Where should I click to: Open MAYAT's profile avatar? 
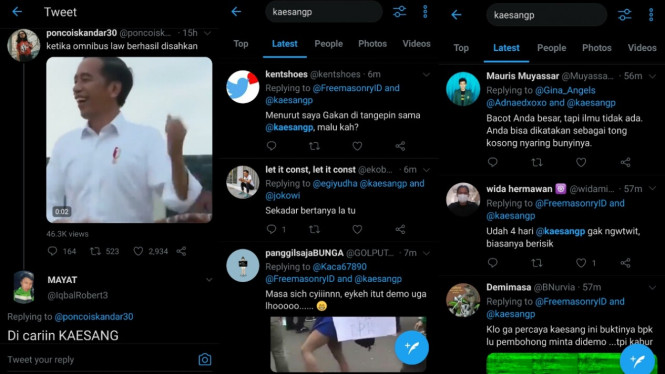(24, 287)
